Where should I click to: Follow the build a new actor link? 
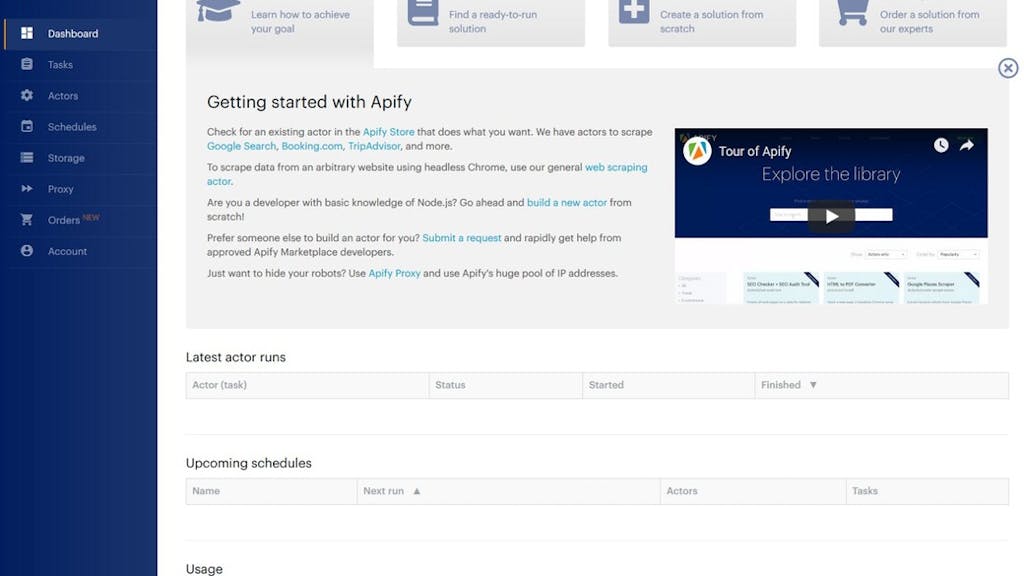[567, 202]
